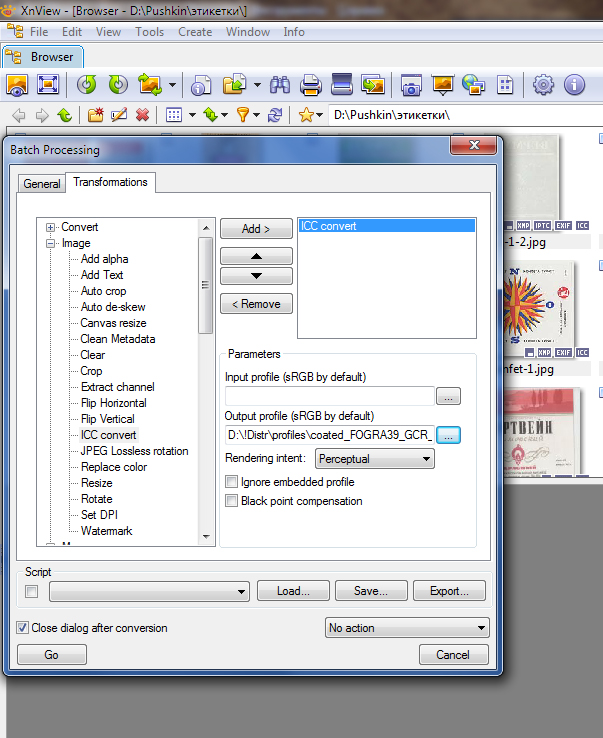This screenshot has width=603, height=738.
Task: Create new folder icon
Action: point(96,115)
